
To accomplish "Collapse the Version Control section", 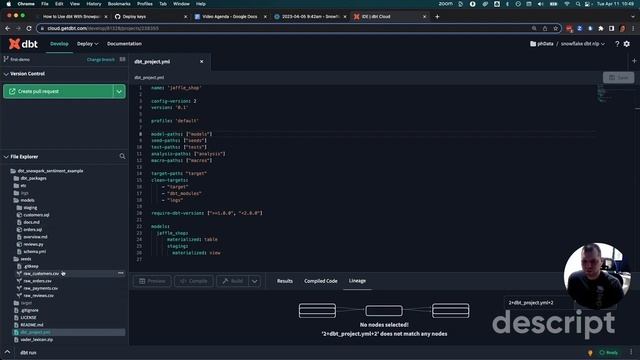I will coord(6,74).
